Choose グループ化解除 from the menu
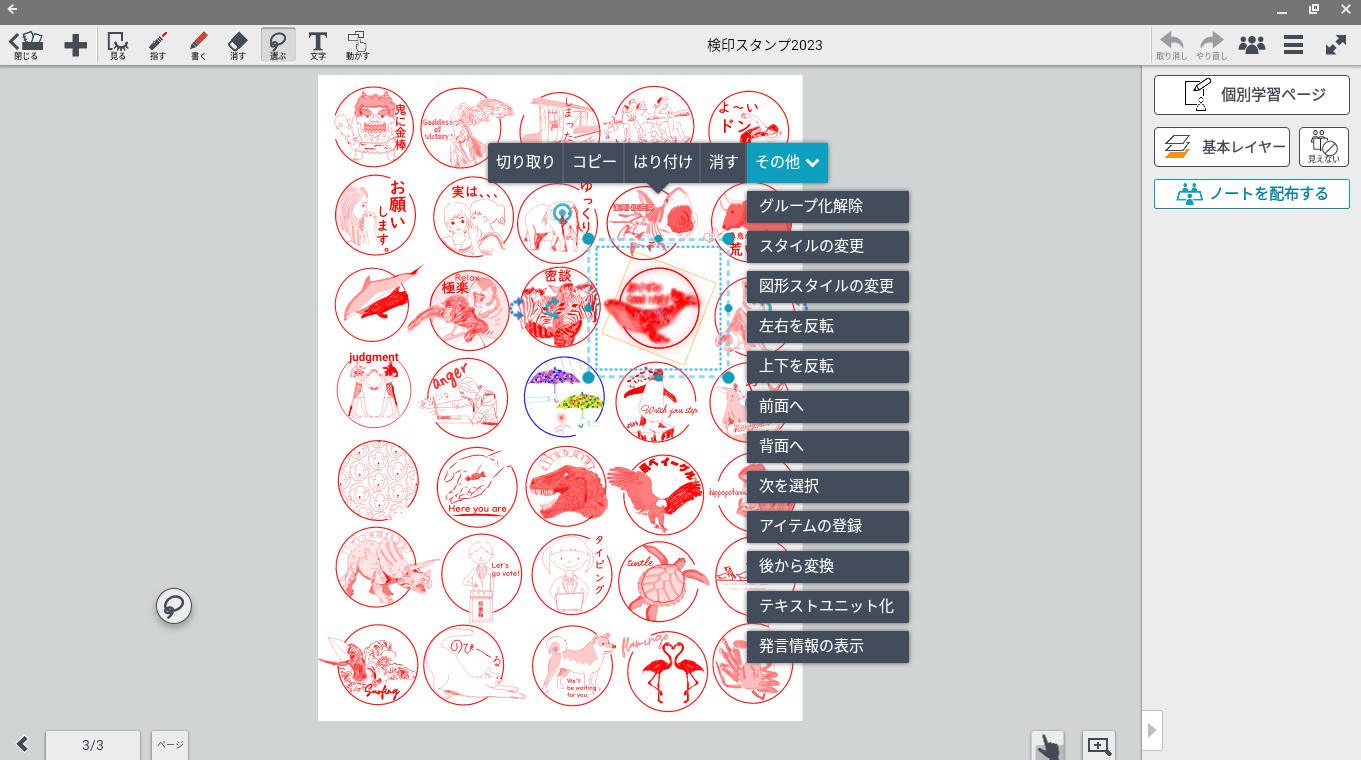 click(x=827, y=207)
